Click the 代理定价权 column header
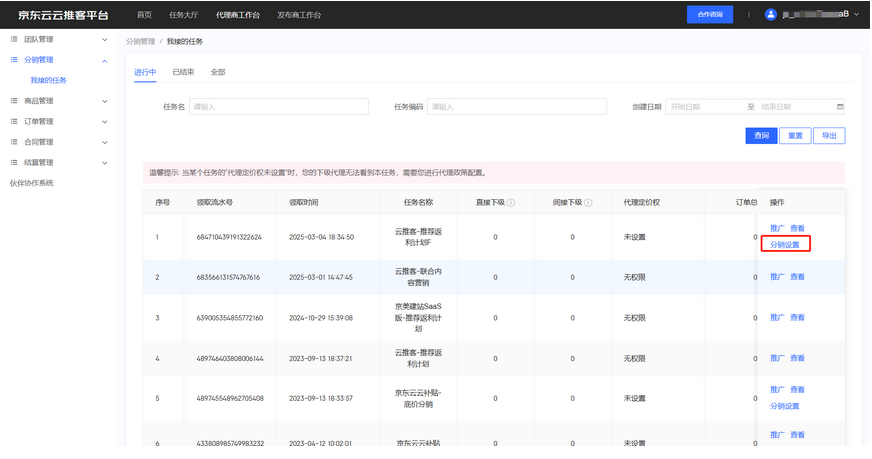This screenshot has height=459, width=872. 642,203
